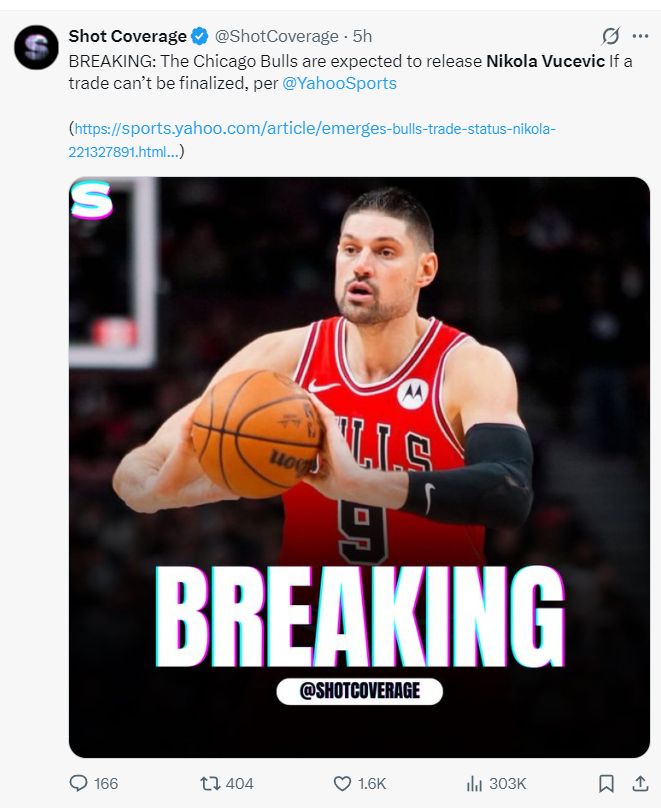Open the share menu icon
Viewport: 661px width, 808px height.
click(639, 783)
